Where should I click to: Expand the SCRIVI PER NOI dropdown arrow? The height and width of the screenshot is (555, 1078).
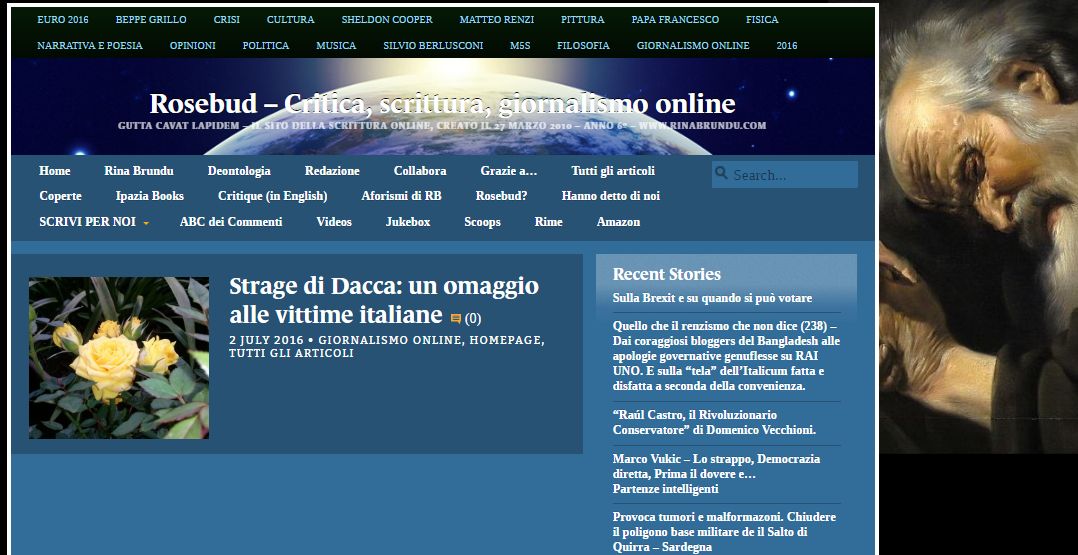(146, 223)
